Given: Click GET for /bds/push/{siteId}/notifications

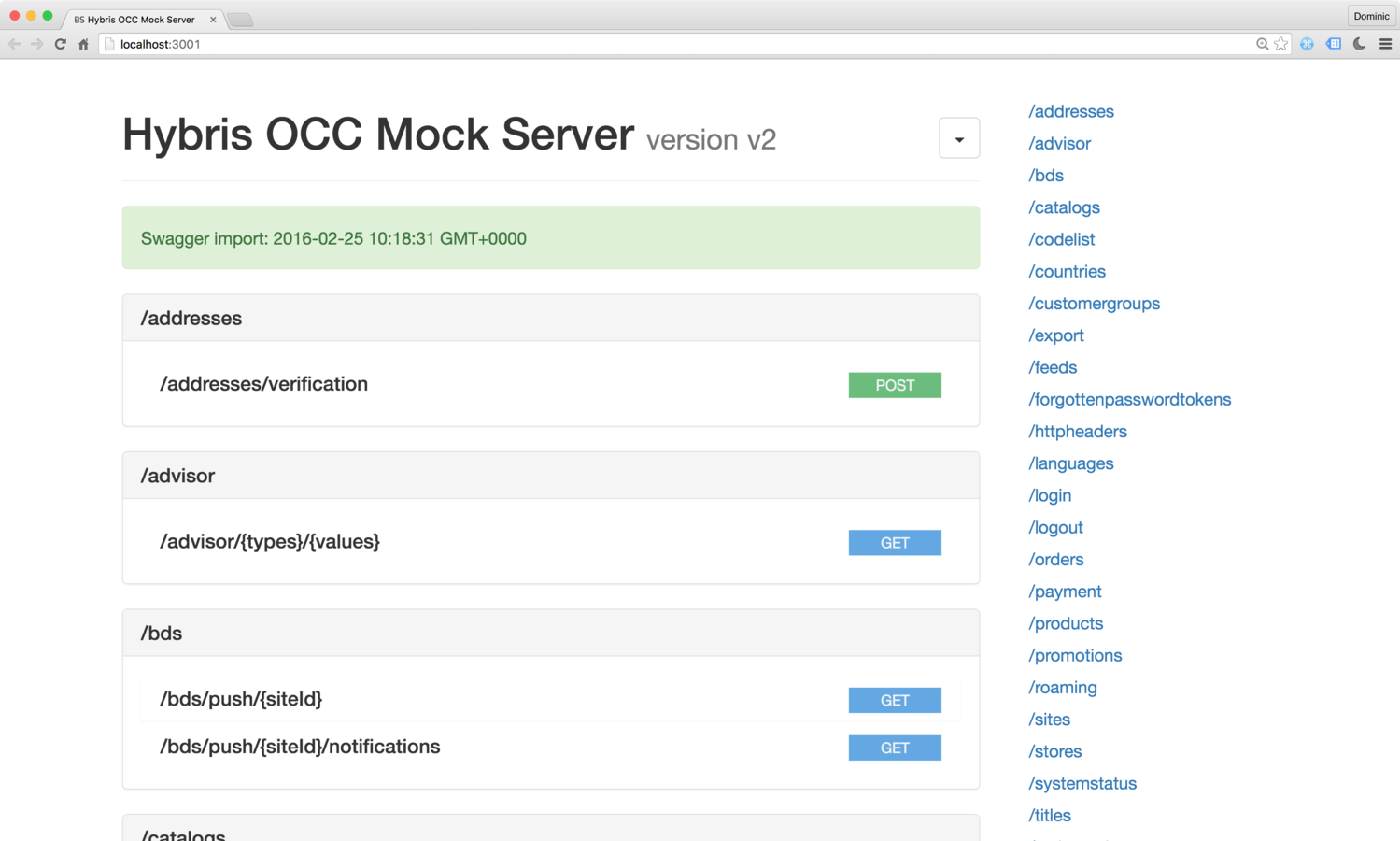Looking at the screenshot, I should tap(895, 748).
